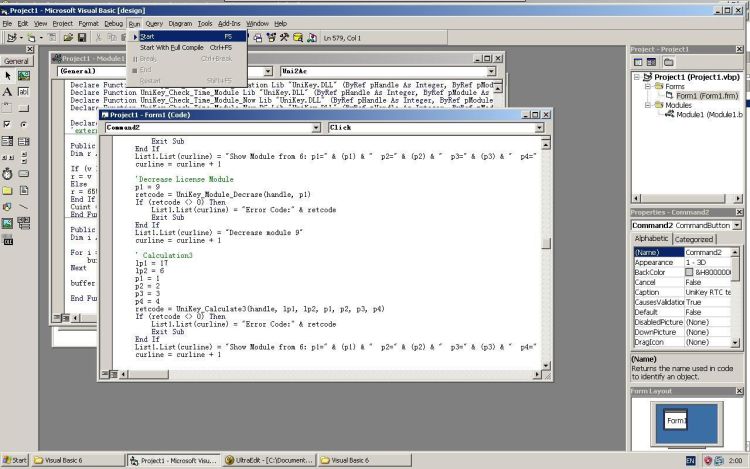Click the EN language indicator in tray

(690, 460)
